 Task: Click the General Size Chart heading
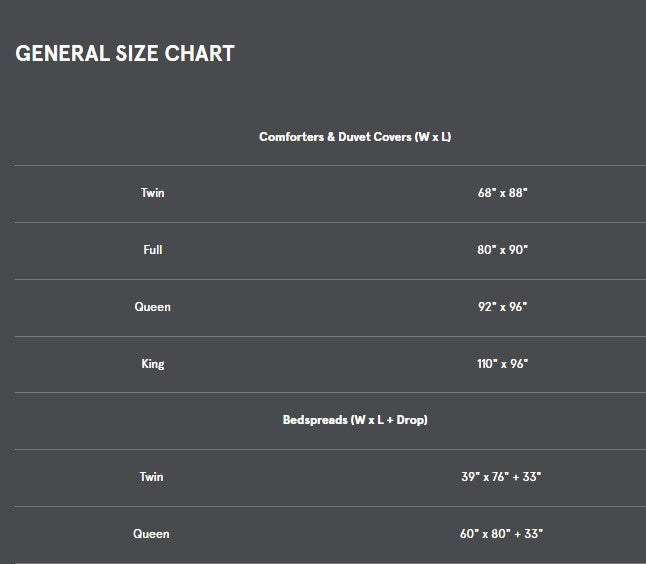tap(125, 54)
